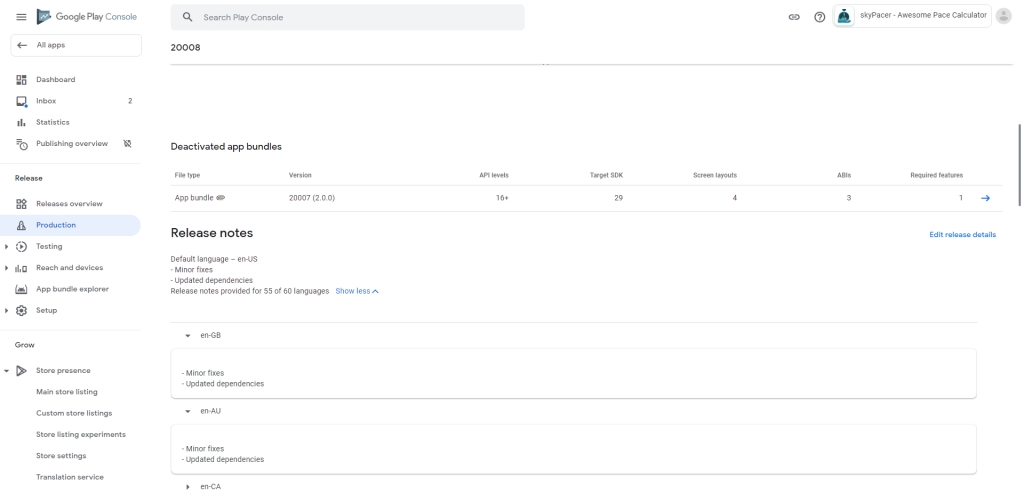Expand the Reach and devices section
This screenshot has height=495, width=1024.
[x=7, y=268]
